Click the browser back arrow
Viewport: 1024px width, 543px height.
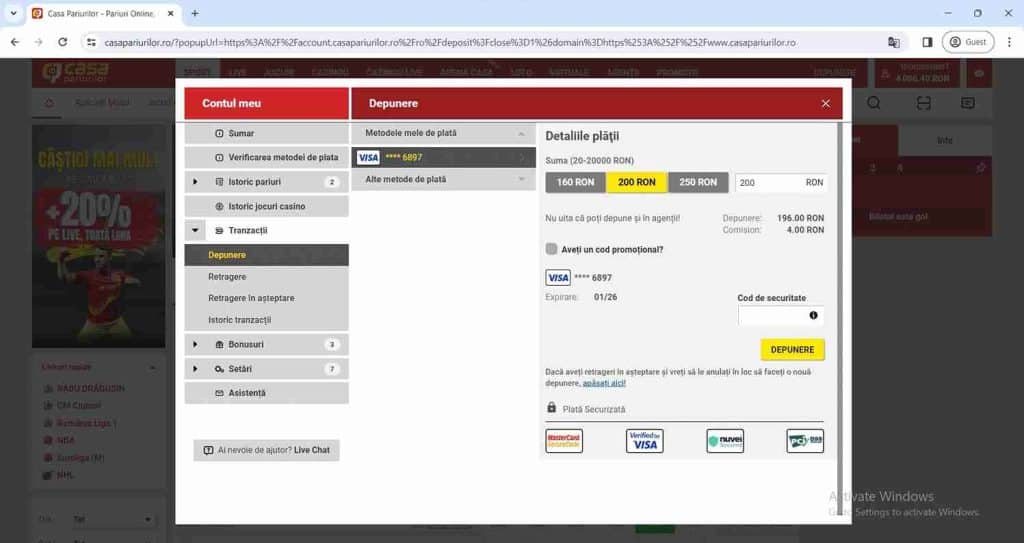pos(14,42)
